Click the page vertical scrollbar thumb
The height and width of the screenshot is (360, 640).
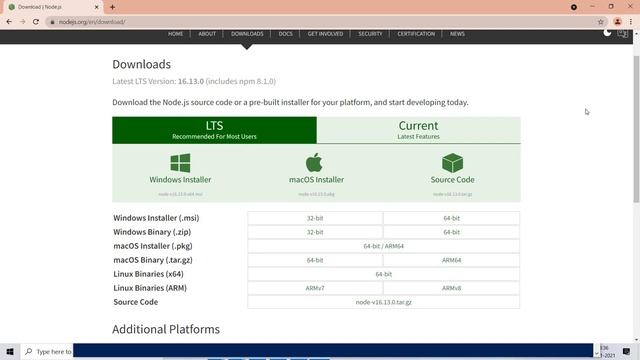pos(636,129)
